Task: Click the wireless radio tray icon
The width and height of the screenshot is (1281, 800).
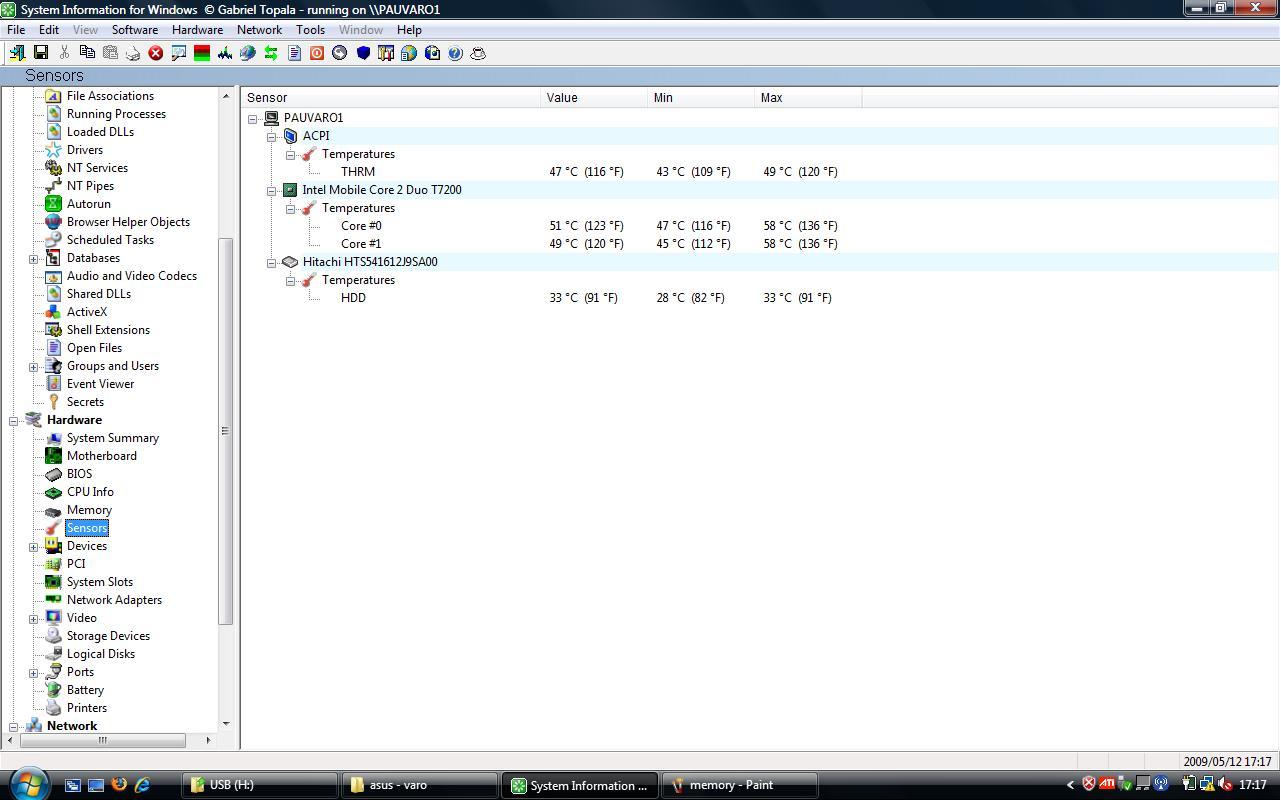Action: pyautogui.click(x=1161, y=784)
